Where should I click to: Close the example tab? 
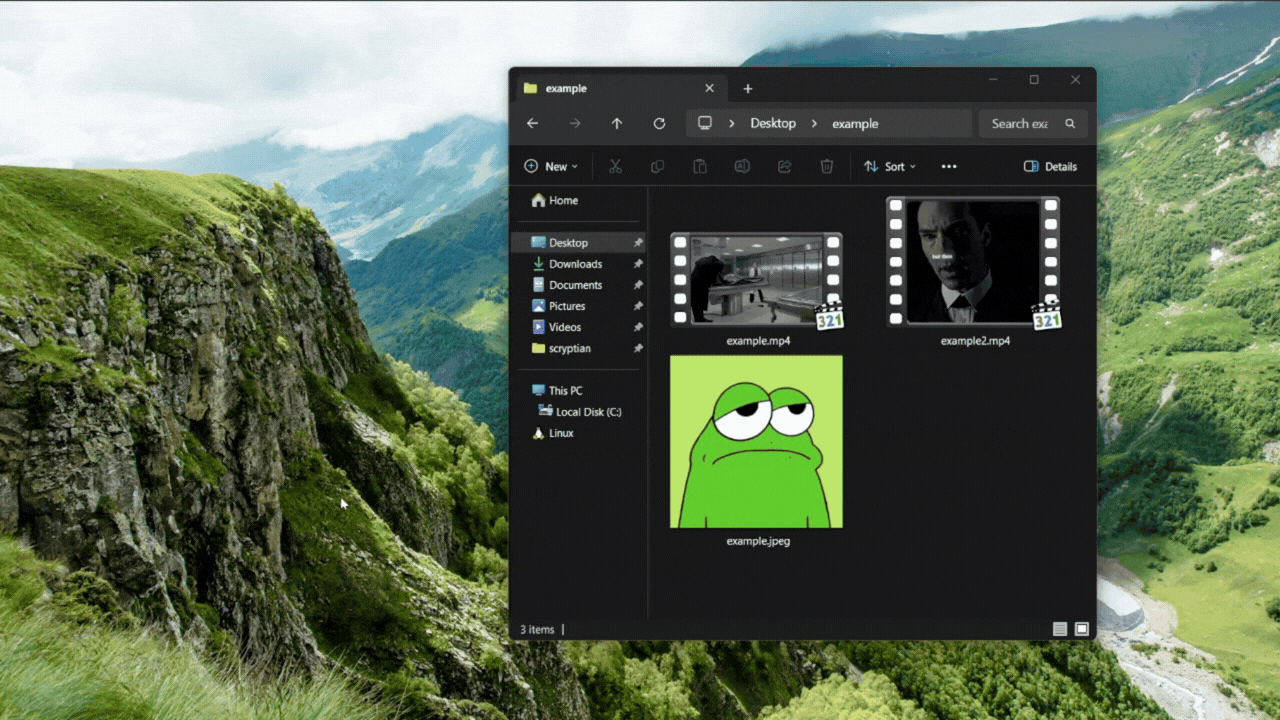(x=710, y=89)
